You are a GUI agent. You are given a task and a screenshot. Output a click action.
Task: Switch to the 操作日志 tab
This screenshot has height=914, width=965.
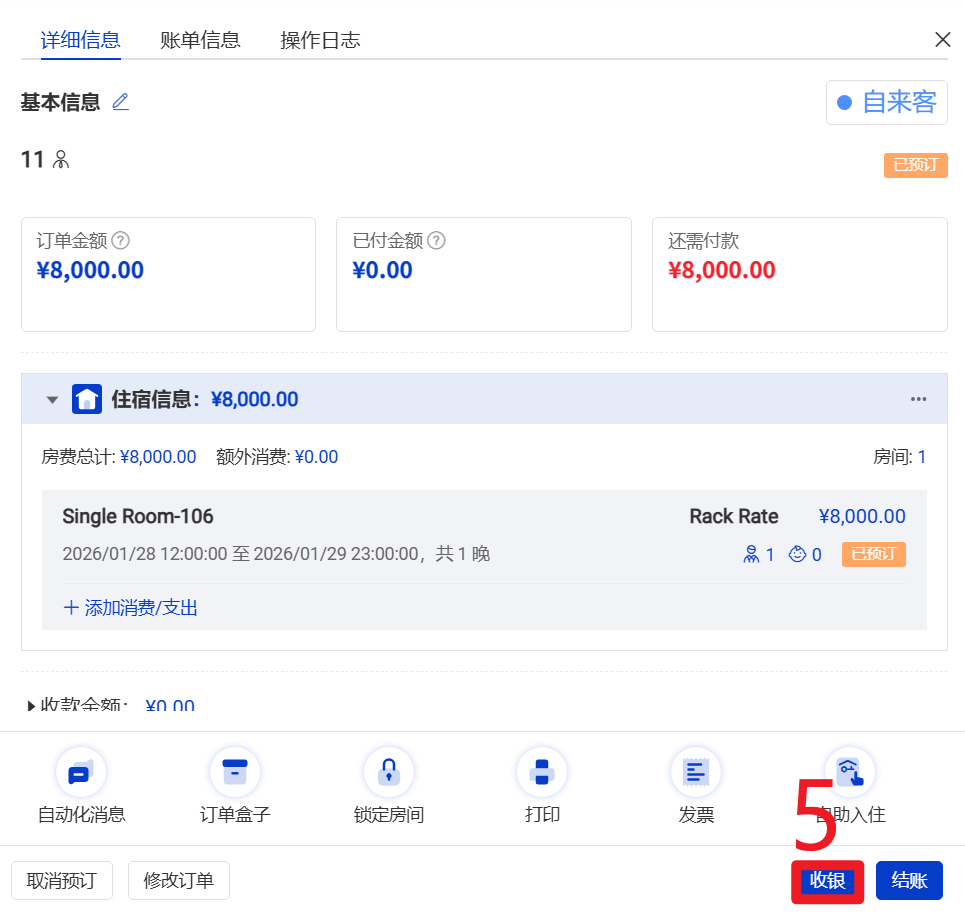coord(320,40)
